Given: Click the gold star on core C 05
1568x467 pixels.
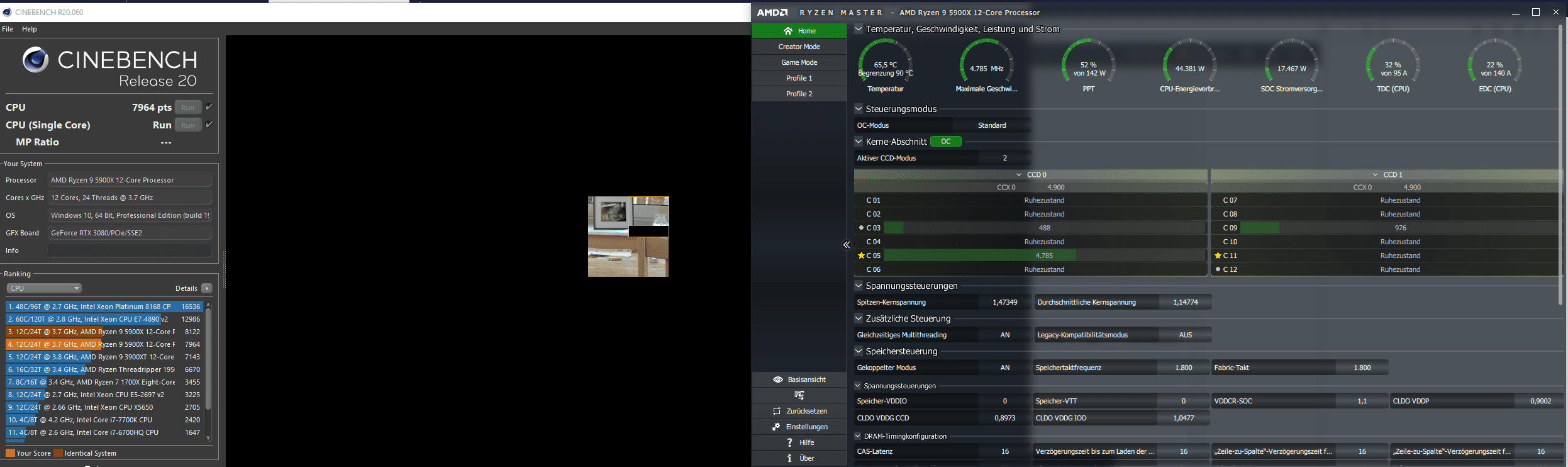Looking at the screenshot, I should pyautogui.click(x=861, y=256).
